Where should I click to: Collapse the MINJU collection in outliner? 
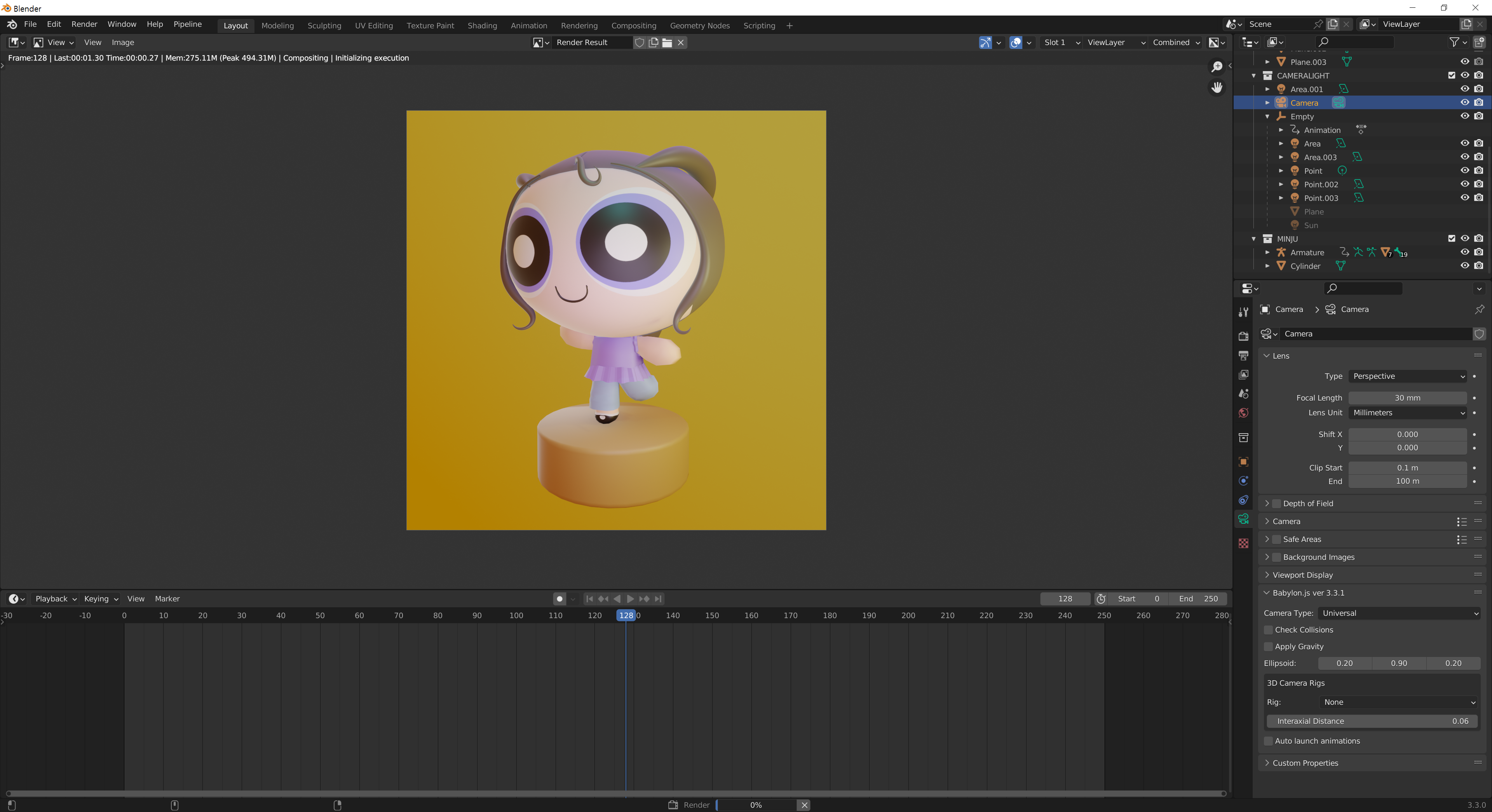coord(1254,239)
